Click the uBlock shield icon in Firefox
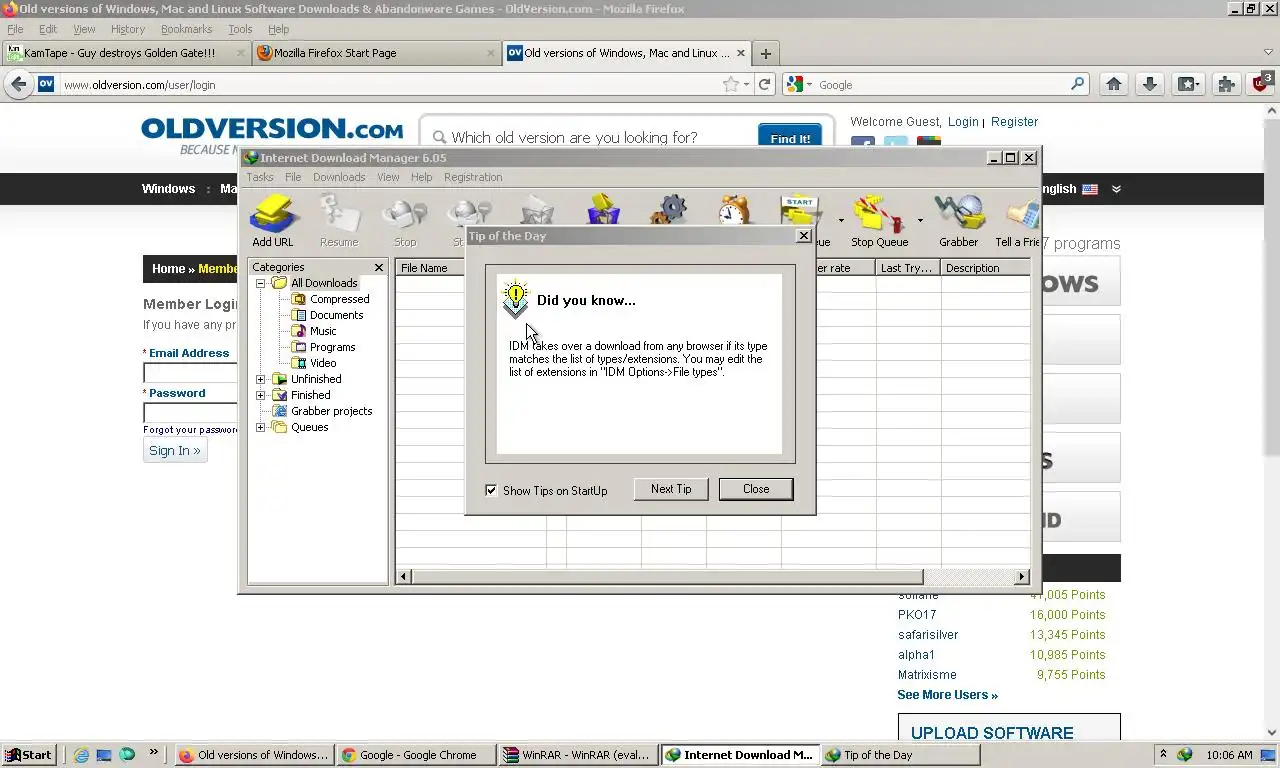Screen dimensions: 1280x768 click(1261, 83)
